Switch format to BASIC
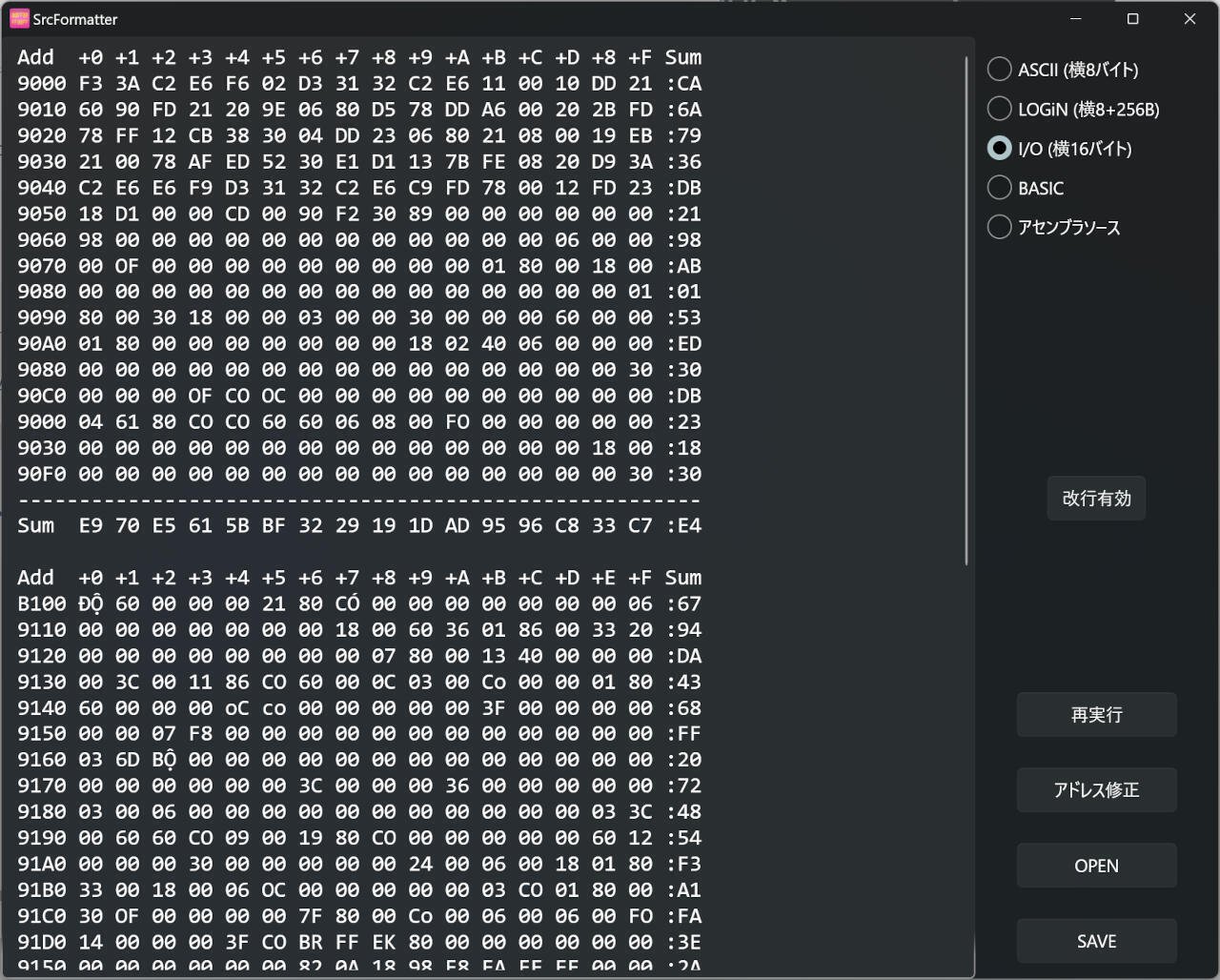The width and height of the screenshot is (1220, 980). pos(999,188)
